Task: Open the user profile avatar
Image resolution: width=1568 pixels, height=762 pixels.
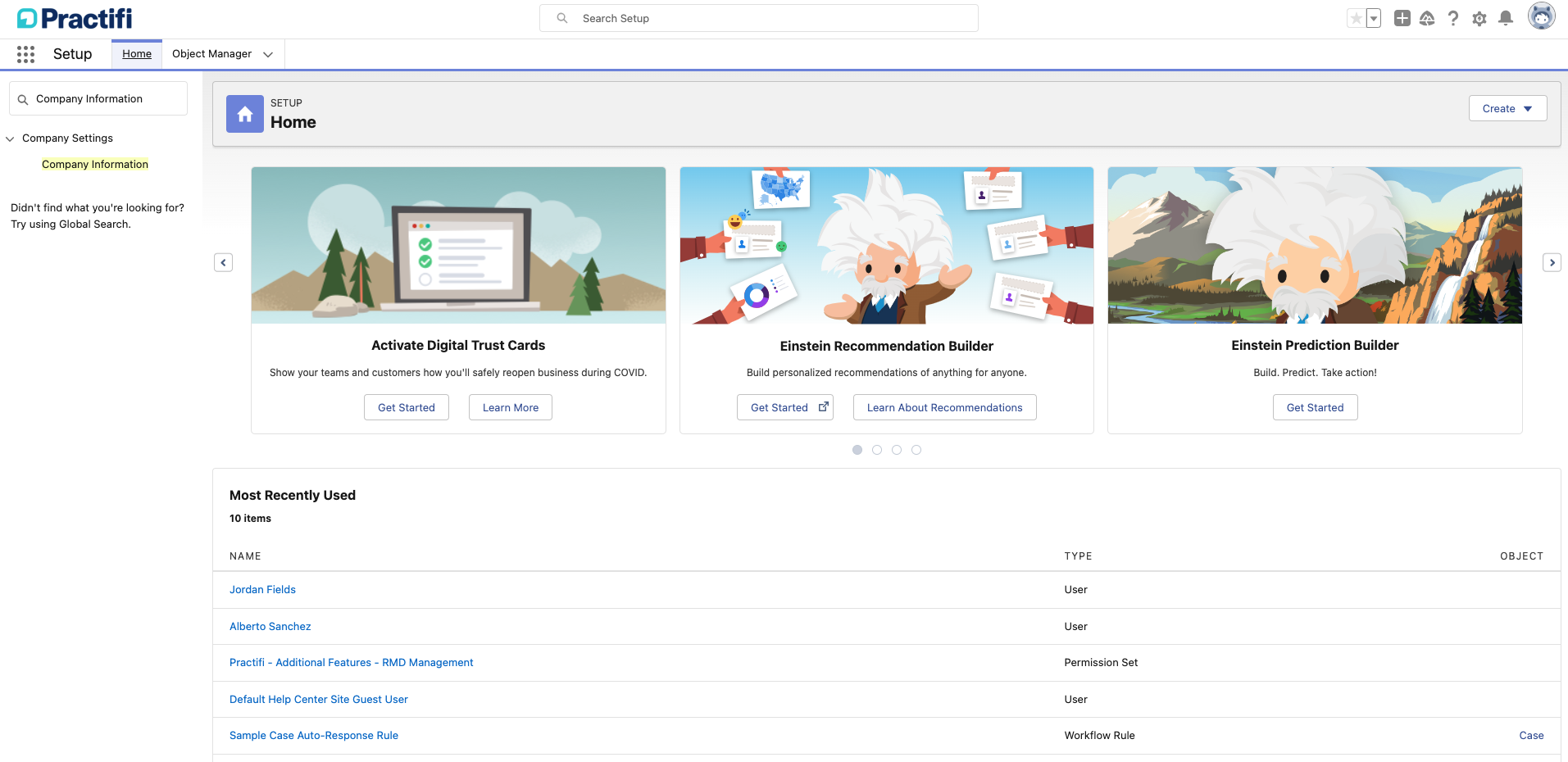Action: click(x=1542, y=16)
